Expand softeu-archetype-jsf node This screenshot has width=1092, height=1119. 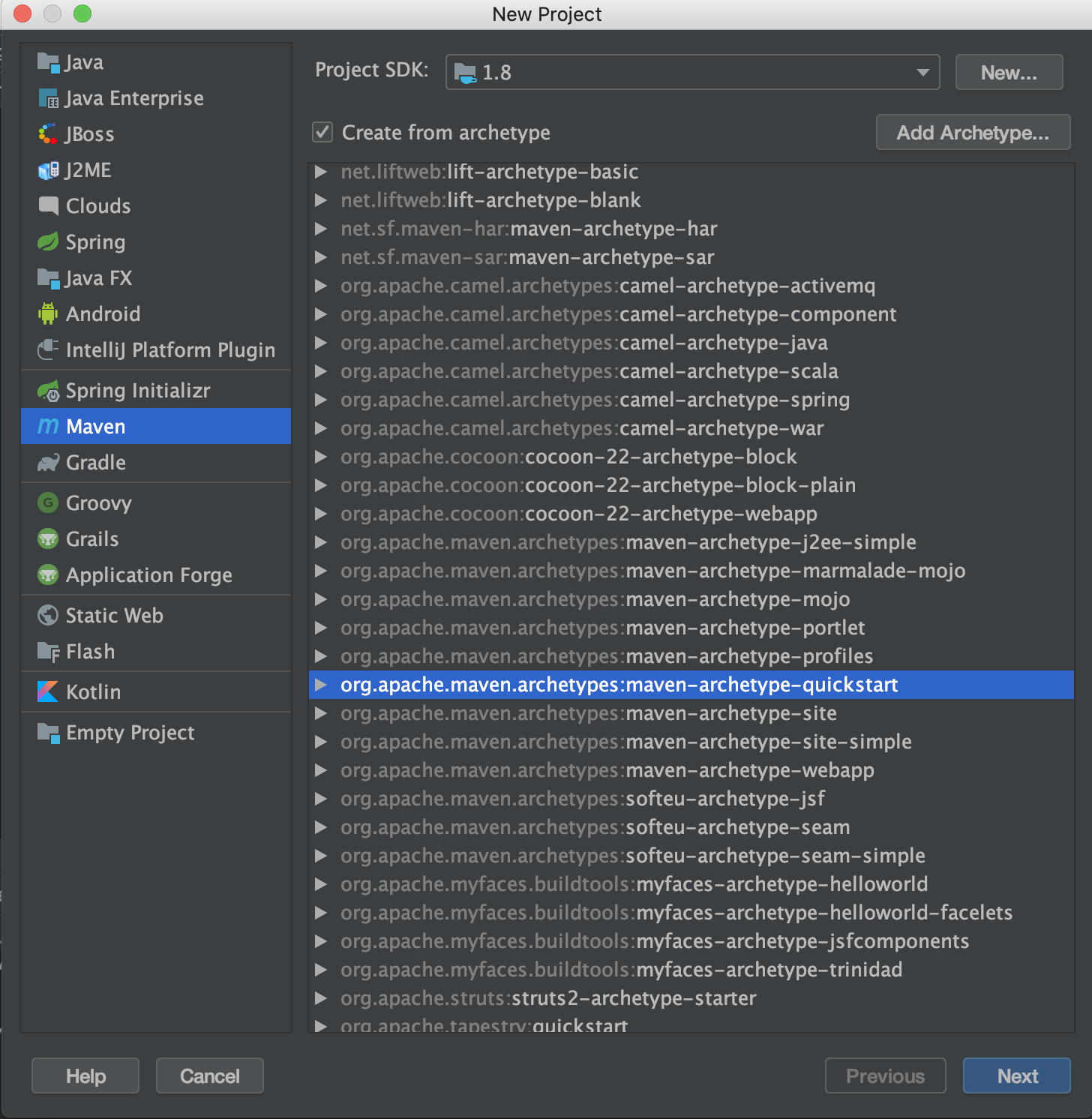pyautogui.click(x=321, y=798)
